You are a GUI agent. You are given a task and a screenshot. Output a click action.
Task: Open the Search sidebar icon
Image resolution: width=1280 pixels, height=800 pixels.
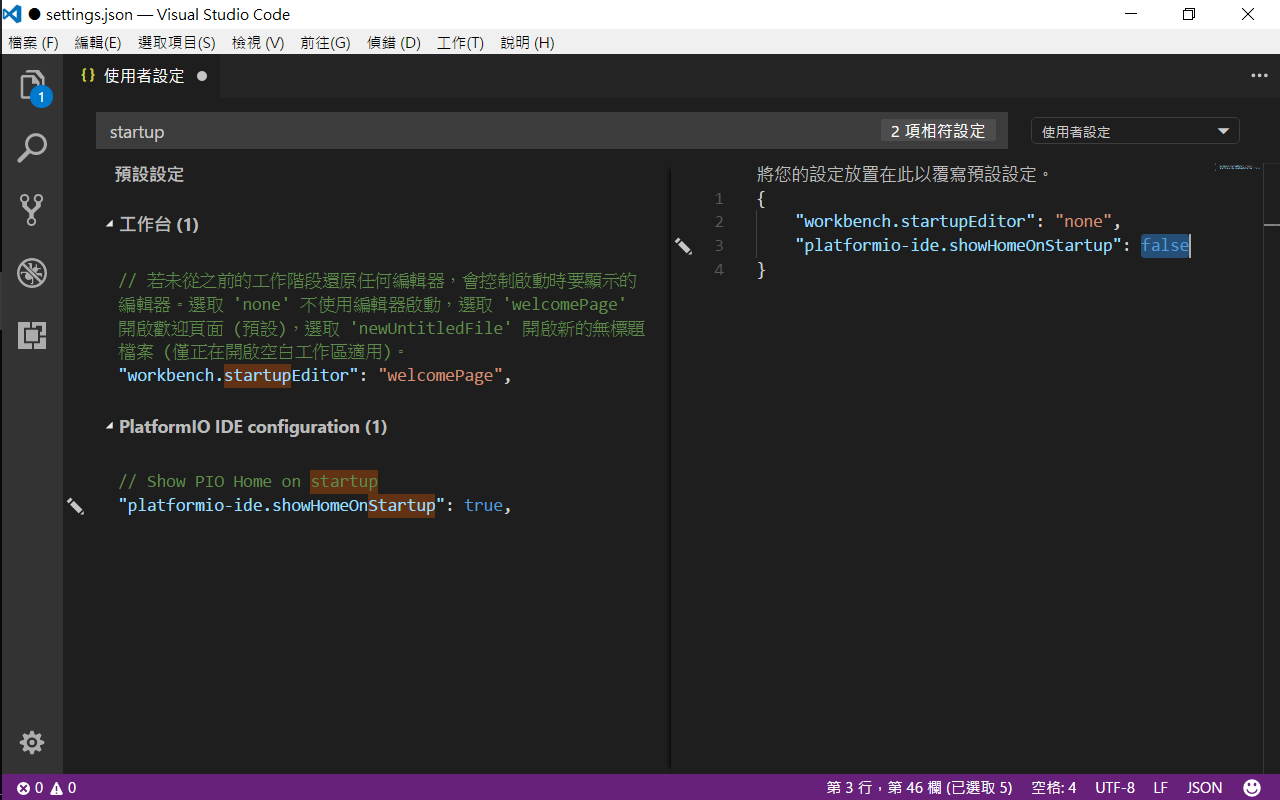coord(32,147)
